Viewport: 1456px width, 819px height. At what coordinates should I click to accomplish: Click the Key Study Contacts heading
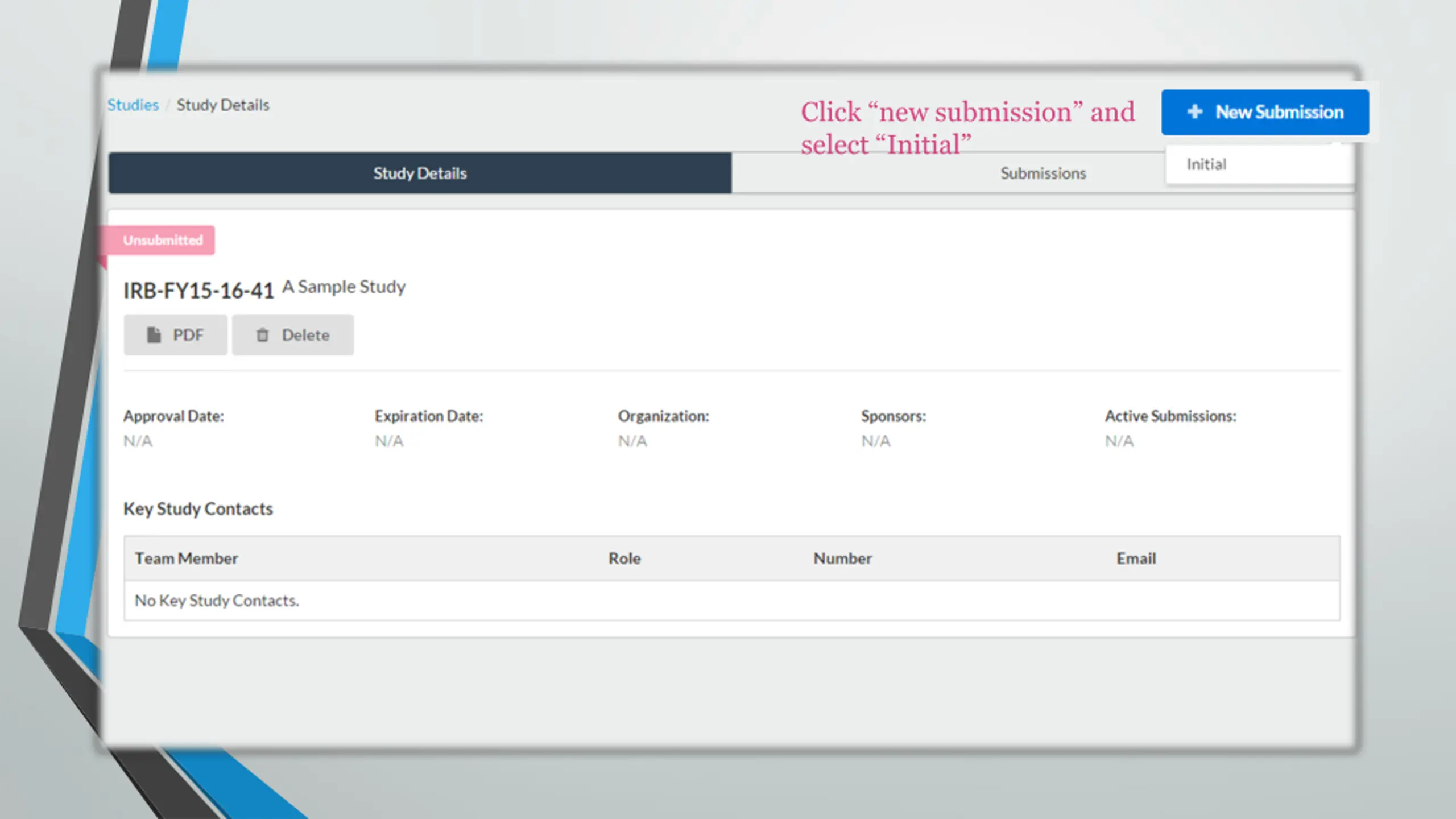click(198, 508)
